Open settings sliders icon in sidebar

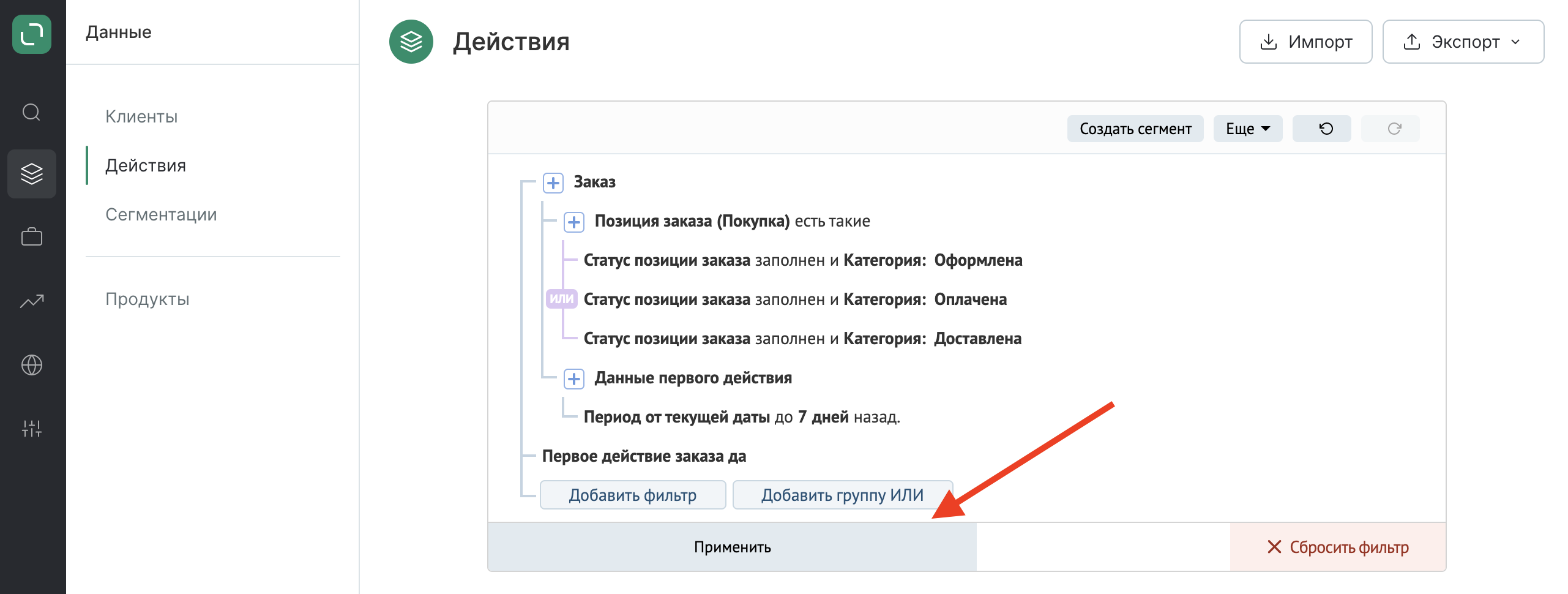pos(32,428)
